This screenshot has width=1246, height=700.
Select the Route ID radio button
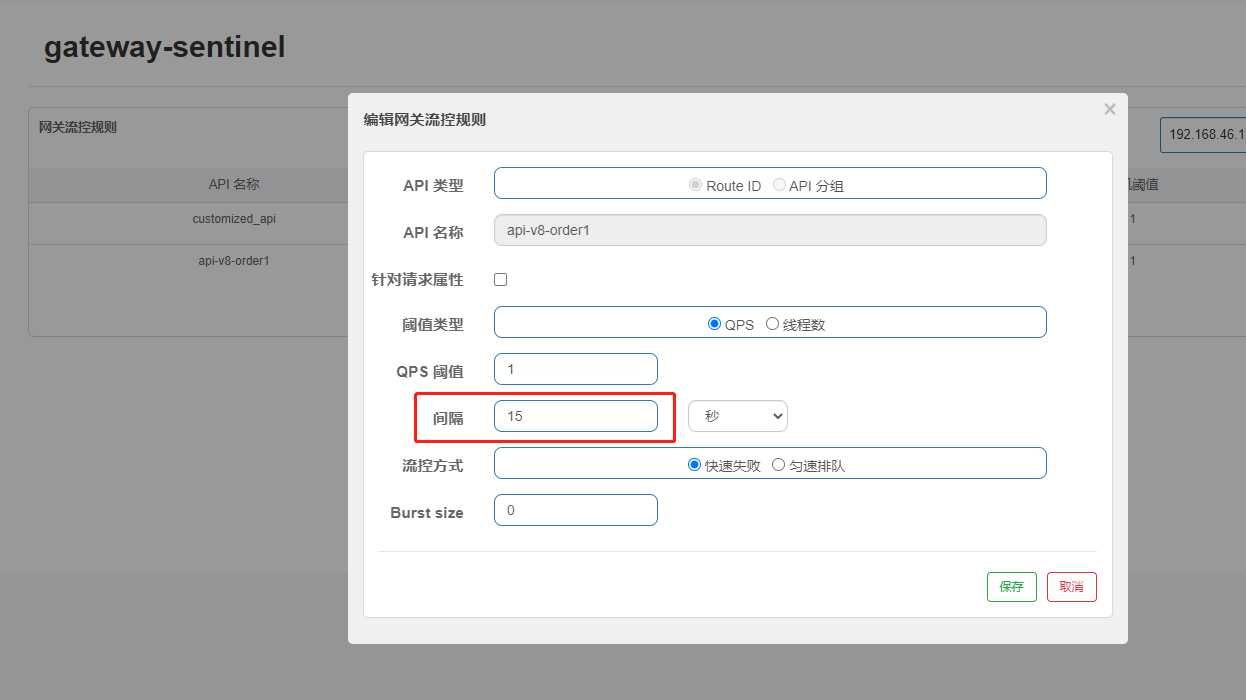click(696, 184)
